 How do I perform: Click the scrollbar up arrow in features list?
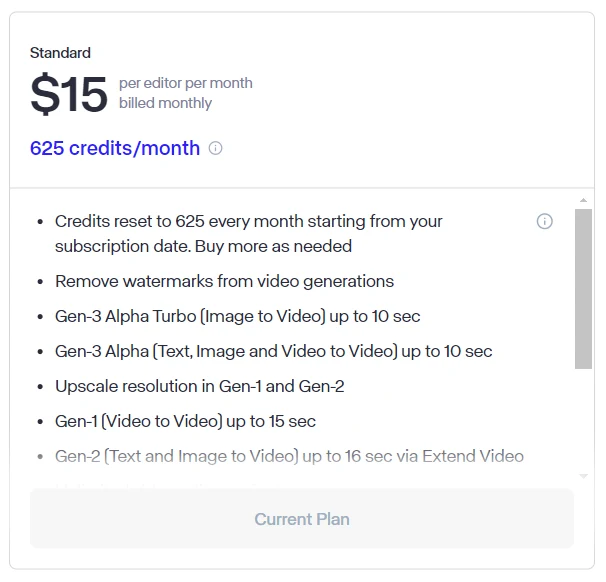click(x=583, y=200)
